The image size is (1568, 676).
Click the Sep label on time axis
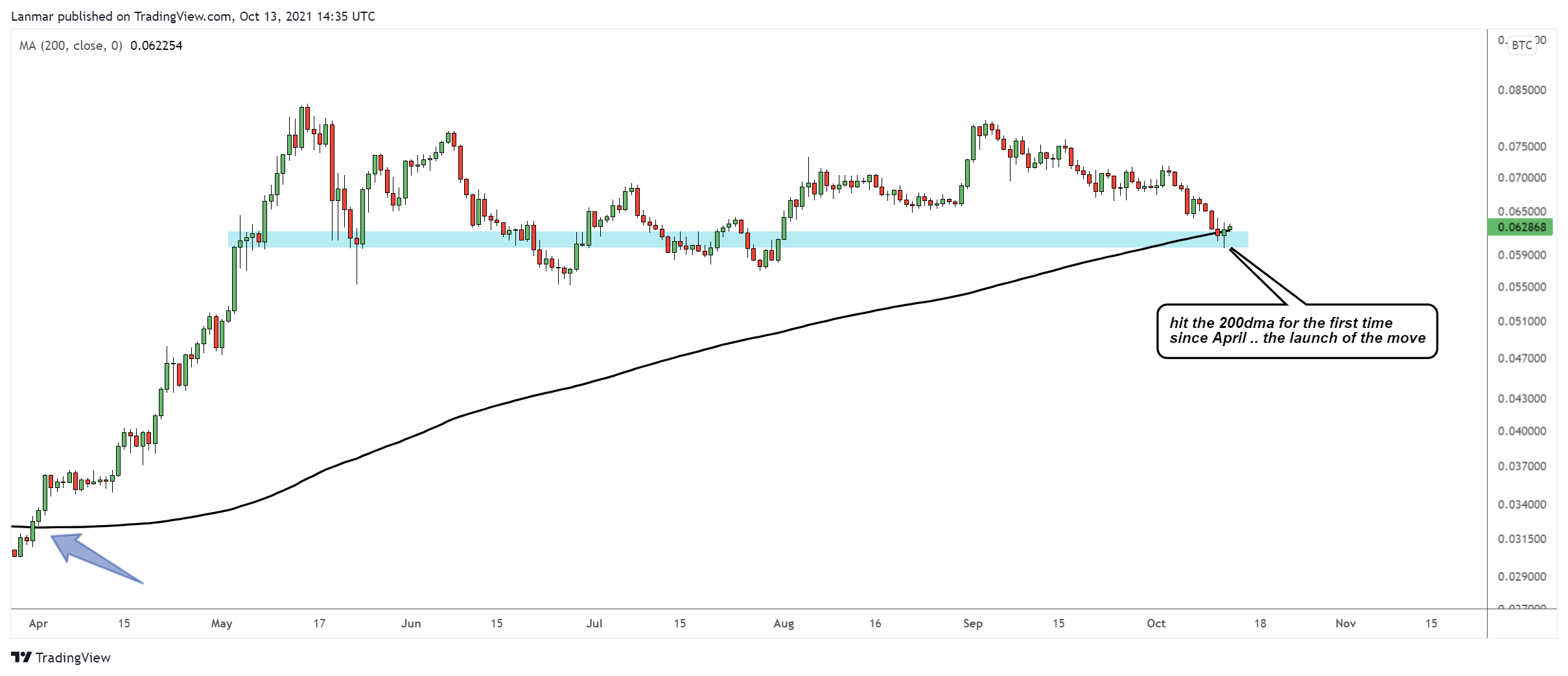click(973, 624)
